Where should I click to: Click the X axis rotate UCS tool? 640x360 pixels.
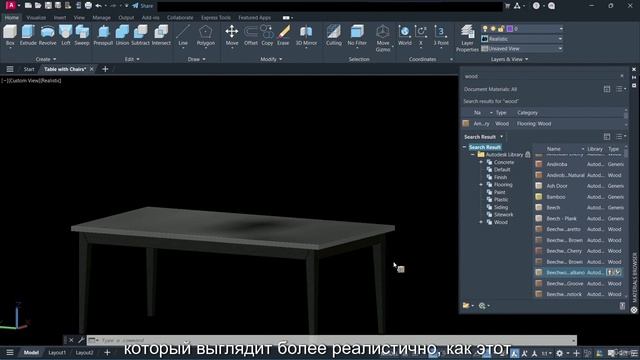click(x=421, y=35)
